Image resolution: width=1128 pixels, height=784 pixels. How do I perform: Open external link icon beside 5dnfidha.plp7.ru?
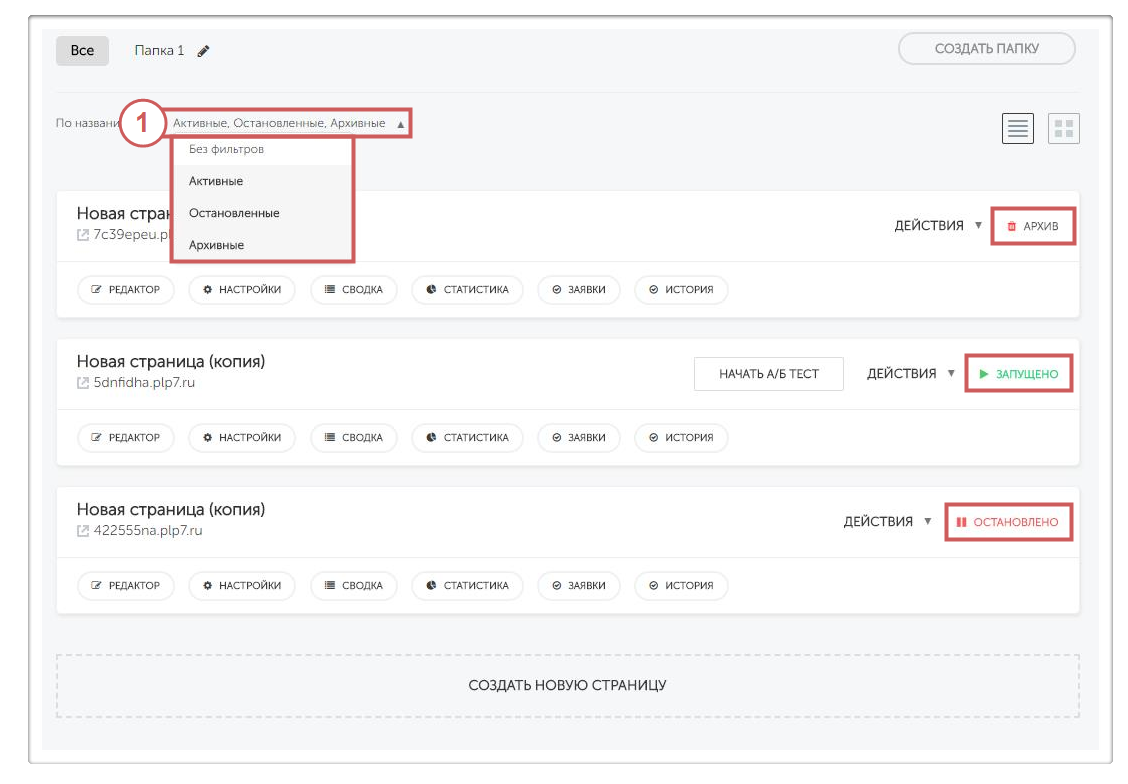83,383
